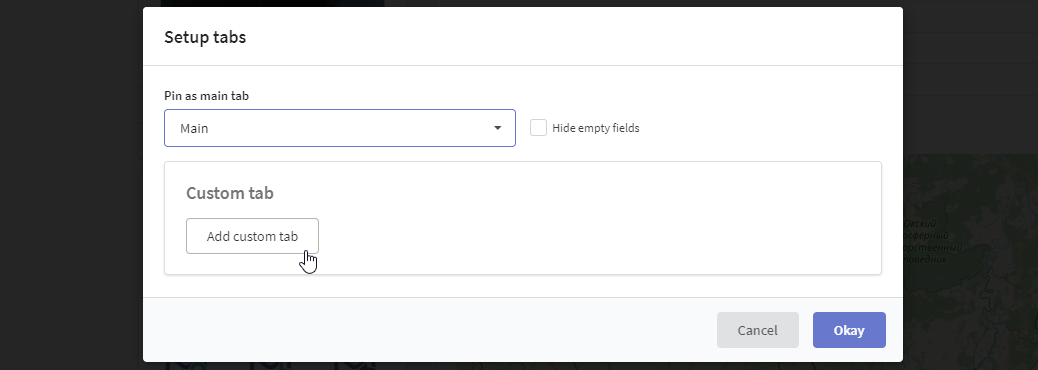Select the Main value in combo box
This screenshot has width=1038, height=370.
click(x=194, y=128)
